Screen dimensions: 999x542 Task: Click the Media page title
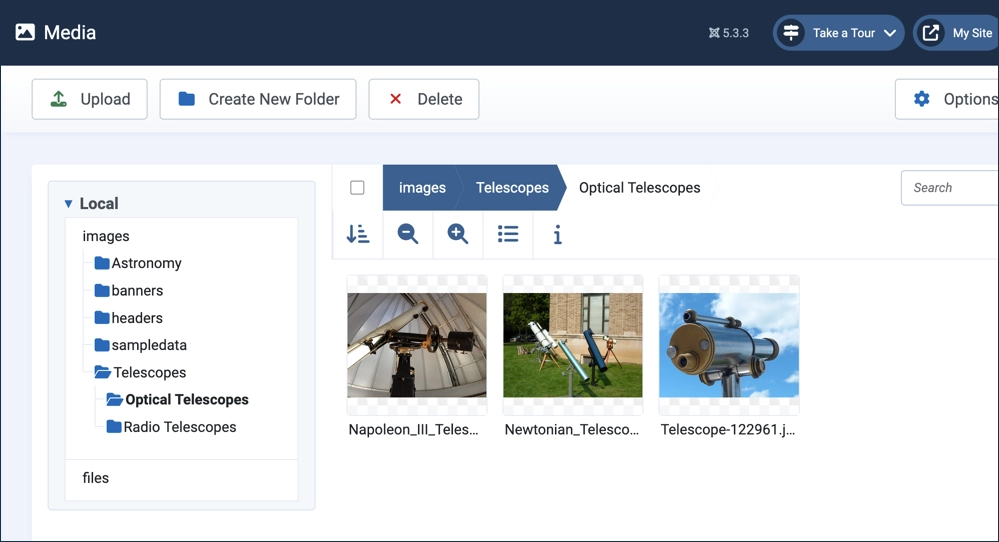click(70, 32)
